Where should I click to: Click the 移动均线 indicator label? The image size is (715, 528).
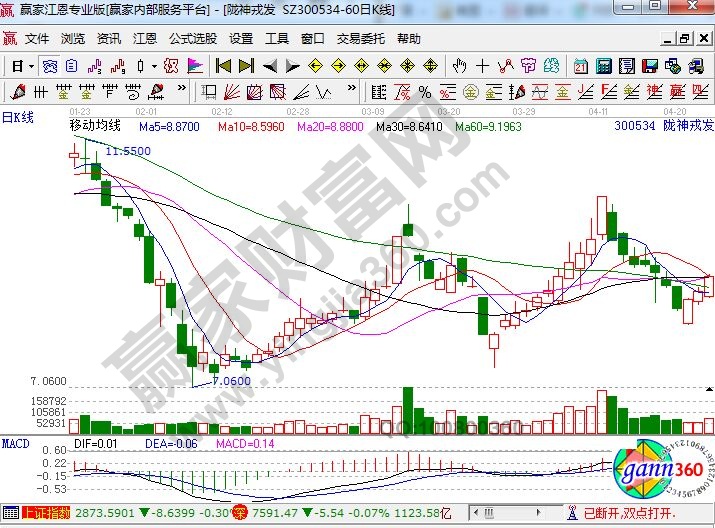(x=94, y=127)
